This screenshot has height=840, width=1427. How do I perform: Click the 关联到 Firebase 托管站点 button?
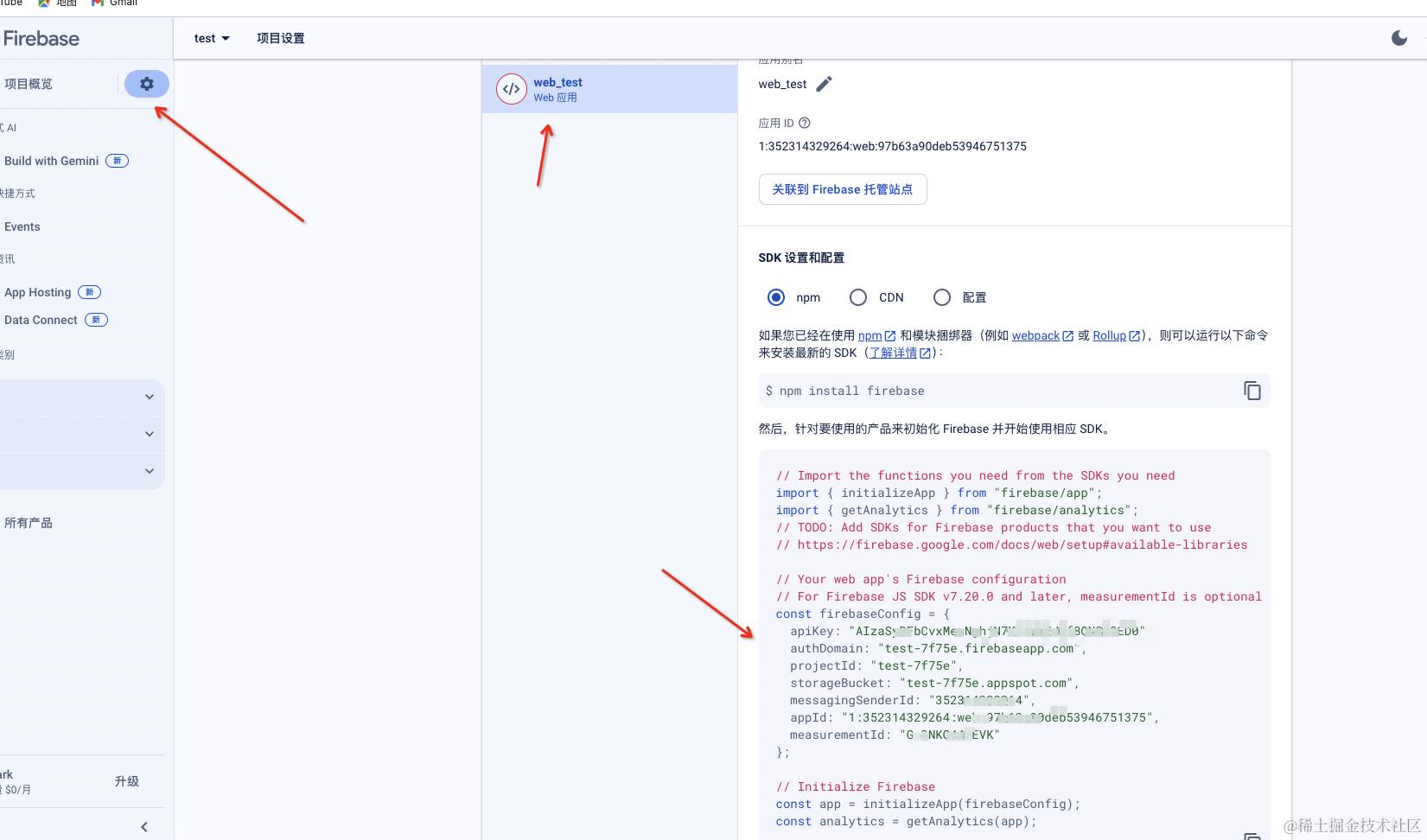[843, 189]
